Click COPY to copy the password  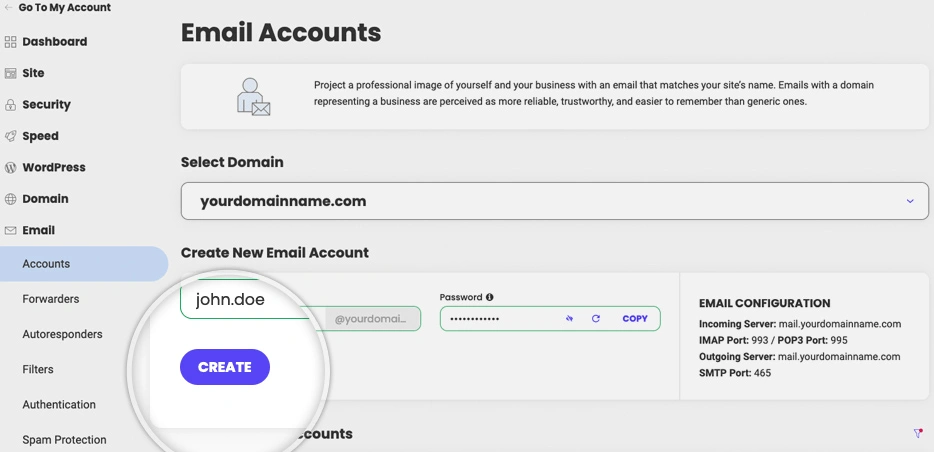click(635, 319)
